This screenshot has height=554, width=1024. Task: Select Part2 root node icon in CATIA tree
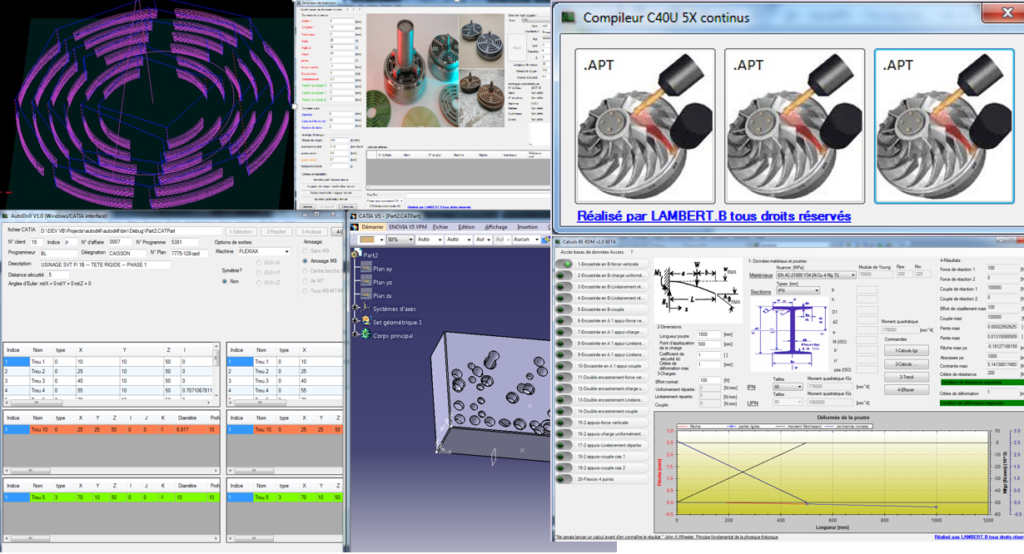point(357,255)
